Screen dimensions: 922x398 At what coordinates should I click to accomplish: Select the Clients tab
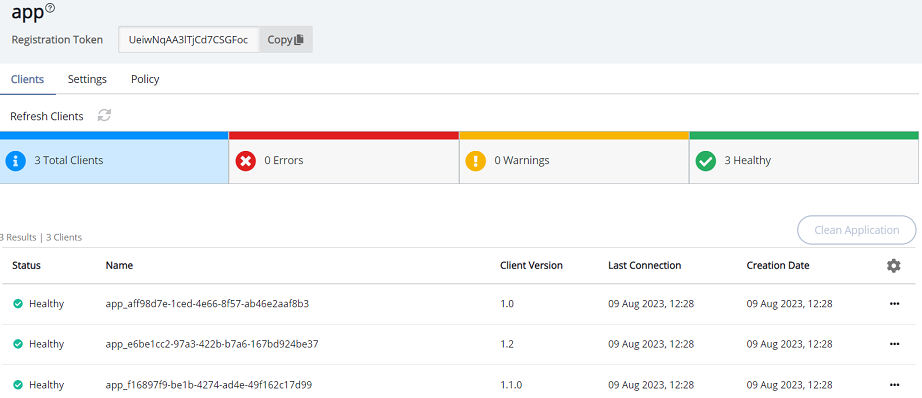pyautogui.click(x=28, y=79)
